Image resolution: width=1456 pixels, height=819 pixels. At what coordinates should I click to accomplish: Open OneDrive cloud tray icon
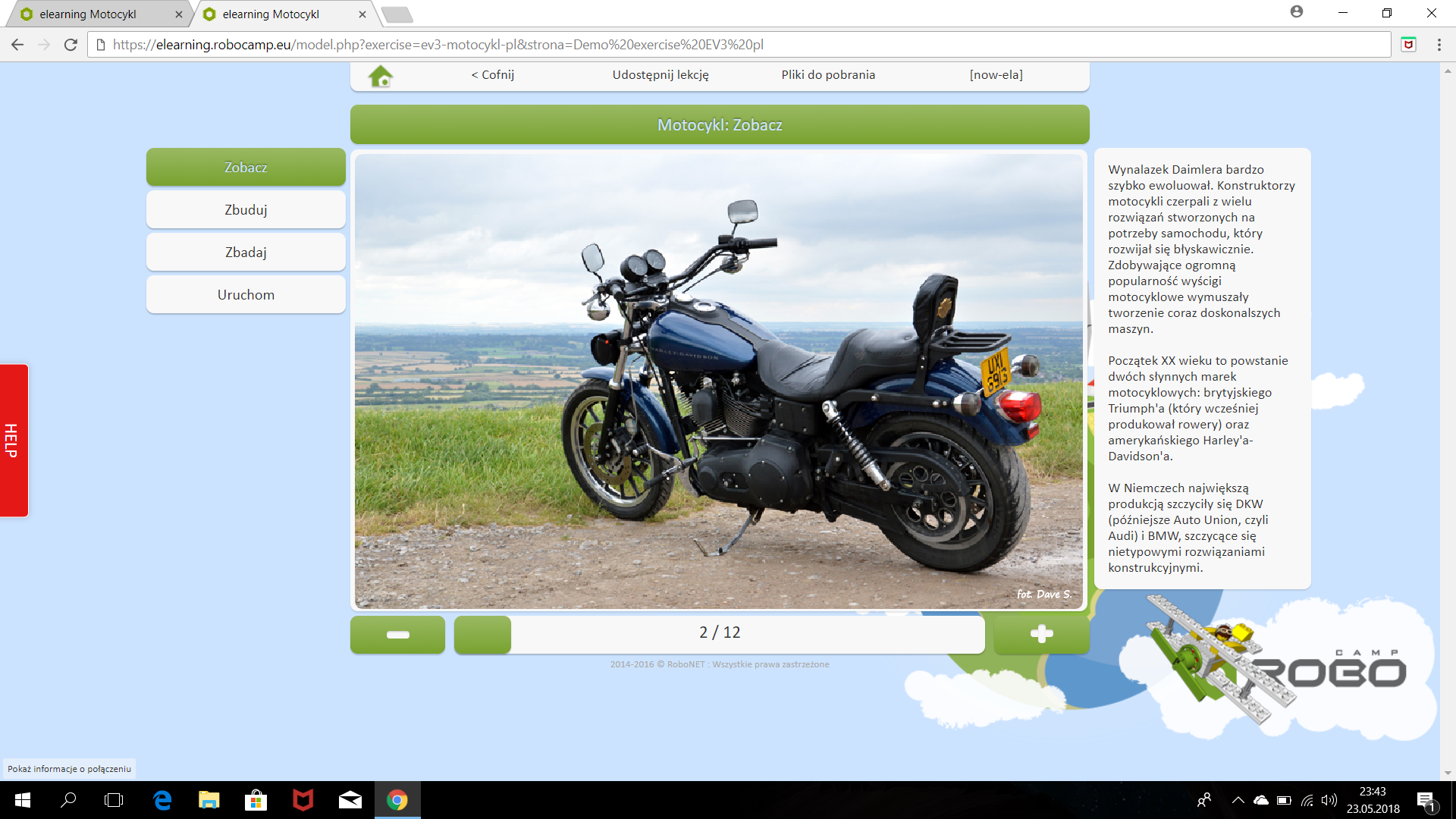point(1261,800)
